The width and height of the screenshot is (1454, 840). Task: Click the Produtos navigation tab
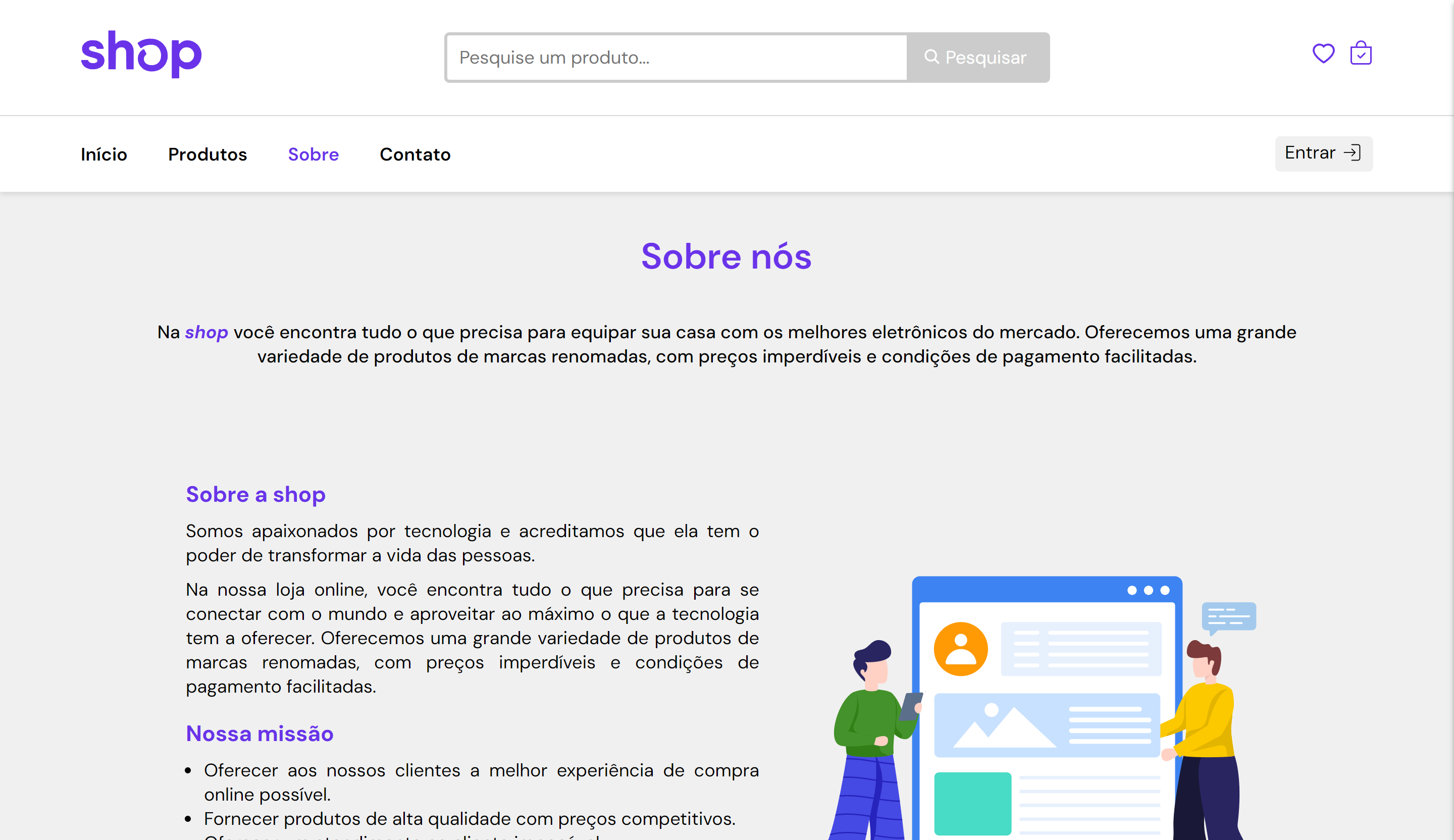point(207,154)
